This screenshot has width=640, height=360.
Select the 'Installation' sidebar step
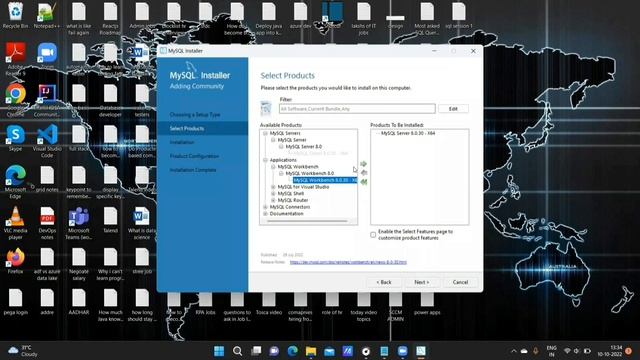pos(182,142)
